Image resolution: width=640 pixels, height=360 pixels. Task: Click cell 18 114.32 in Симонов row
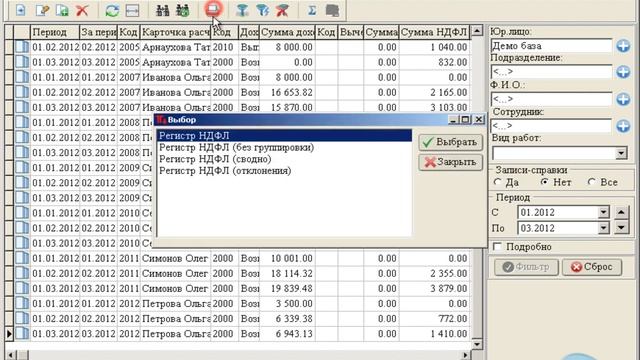(x=287, y=273)
